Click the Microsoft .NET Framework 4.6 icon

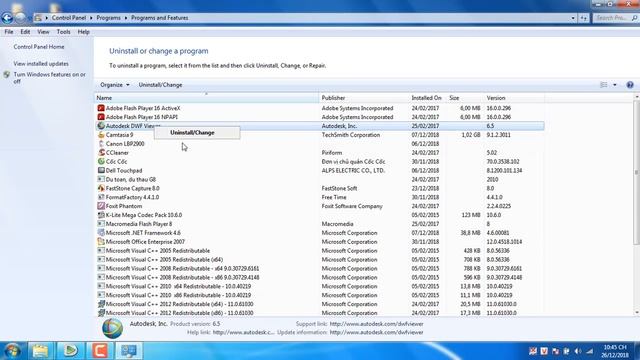(101, 233)
